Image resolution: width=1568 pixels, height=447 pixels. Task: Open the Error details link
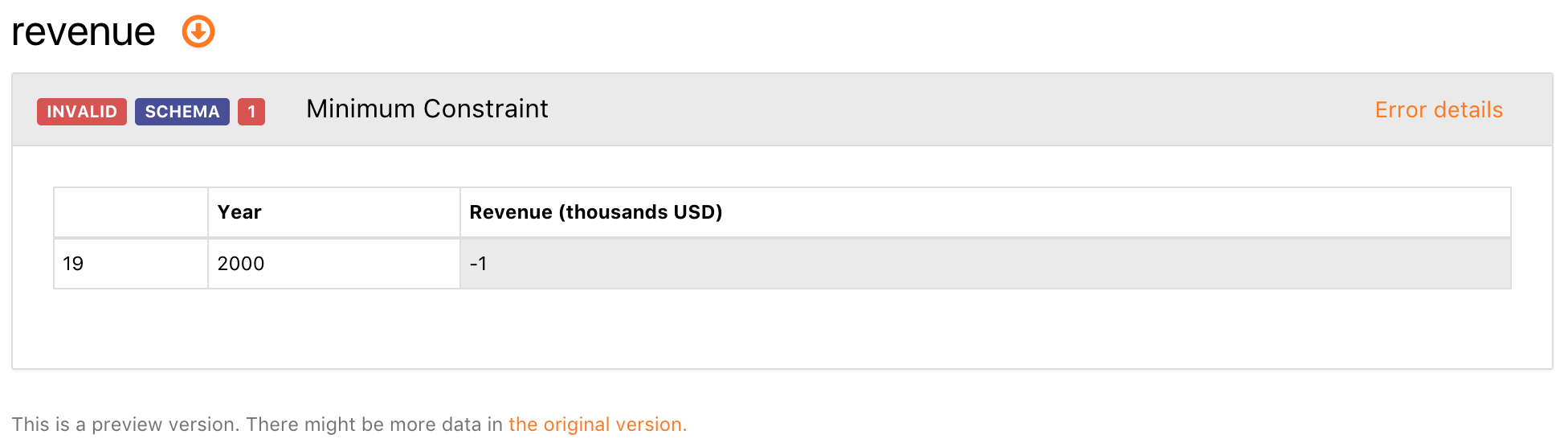pyautogui.click(x=1439, y=110)
